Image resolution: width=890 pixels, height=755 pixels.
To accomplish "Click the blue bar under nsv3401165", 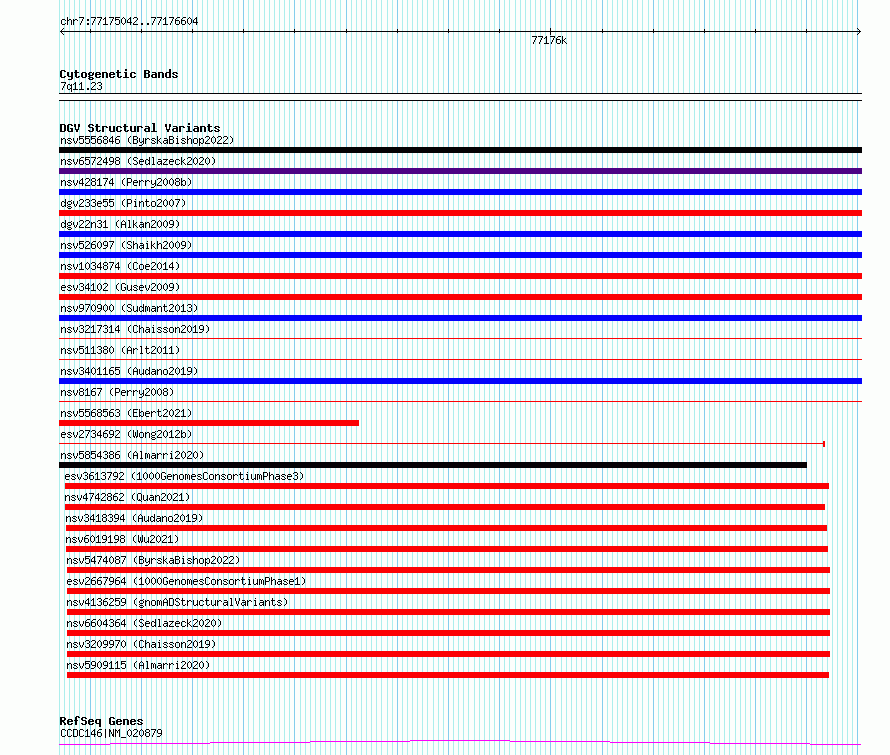I will (x=460, y=381).
